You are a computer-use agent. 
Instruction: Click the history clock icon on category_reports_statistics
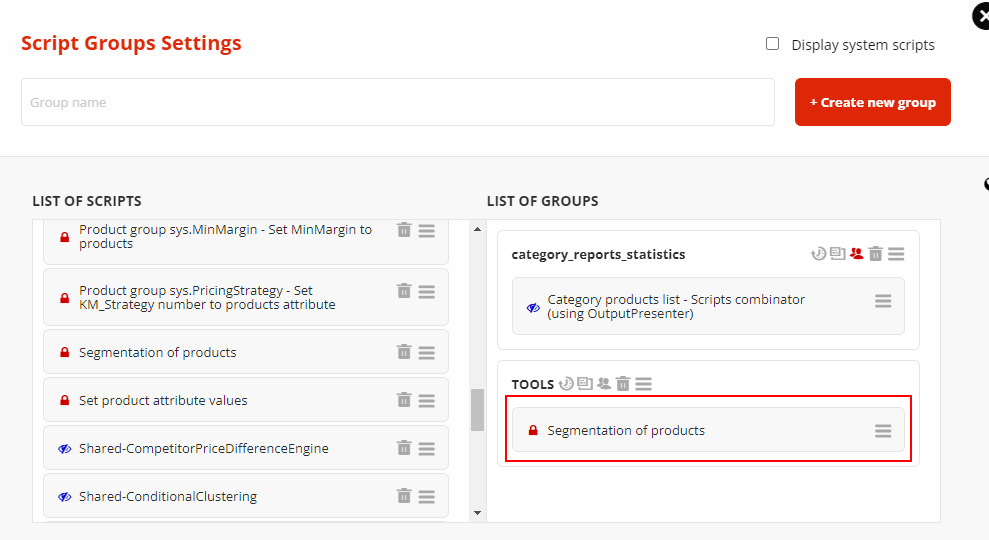[x=818, y=254]
